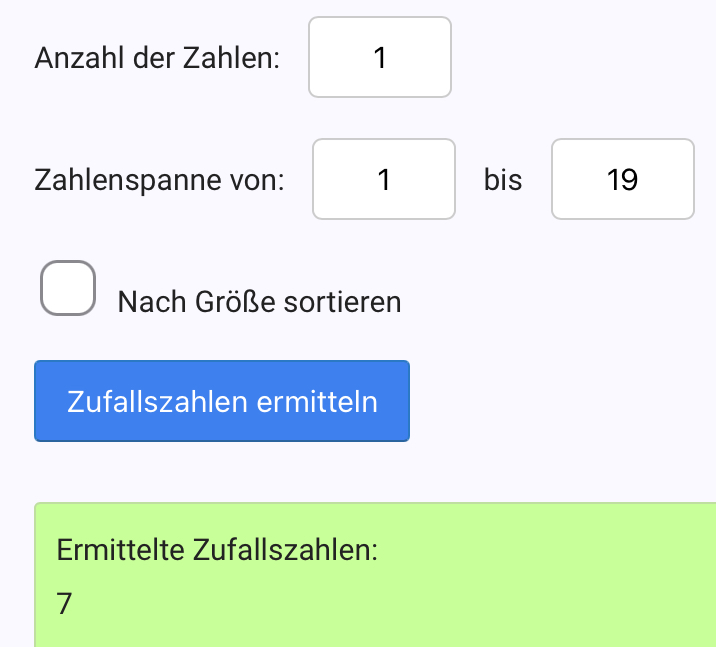
Task: Click the Zahlenspanne von label
Action: (x=159, y=181)
